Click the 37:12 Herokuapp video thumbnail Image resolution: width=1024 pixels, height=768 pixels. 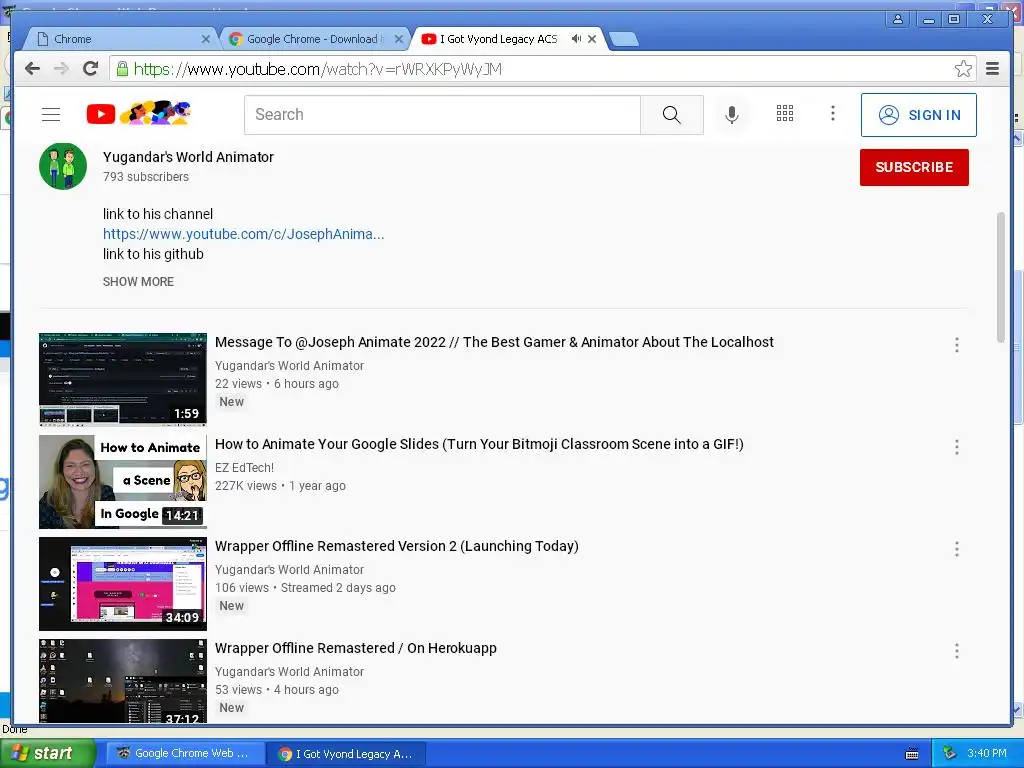point(123,680)
